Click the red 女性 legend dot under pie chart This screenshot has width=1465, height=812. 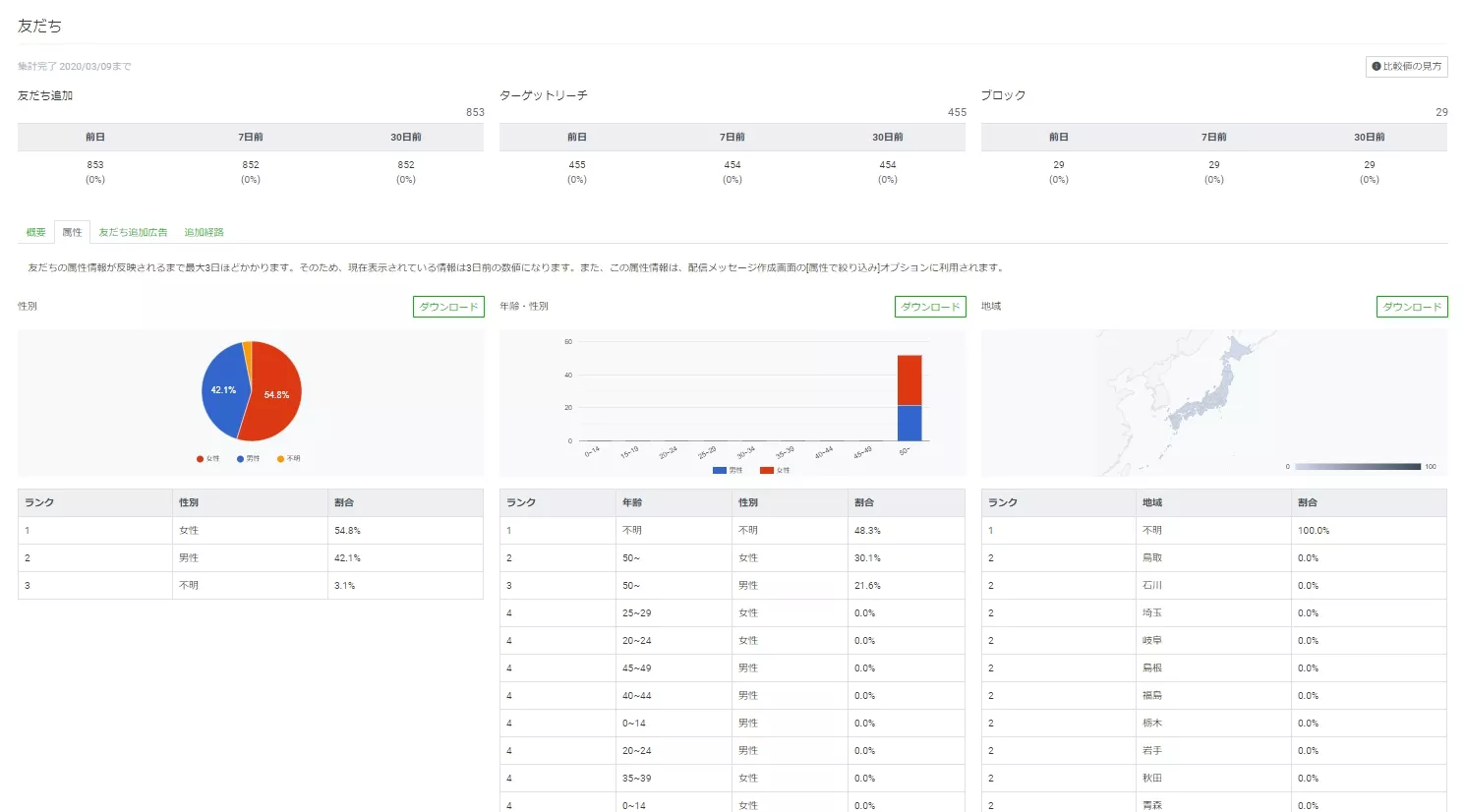pos(201,459)
